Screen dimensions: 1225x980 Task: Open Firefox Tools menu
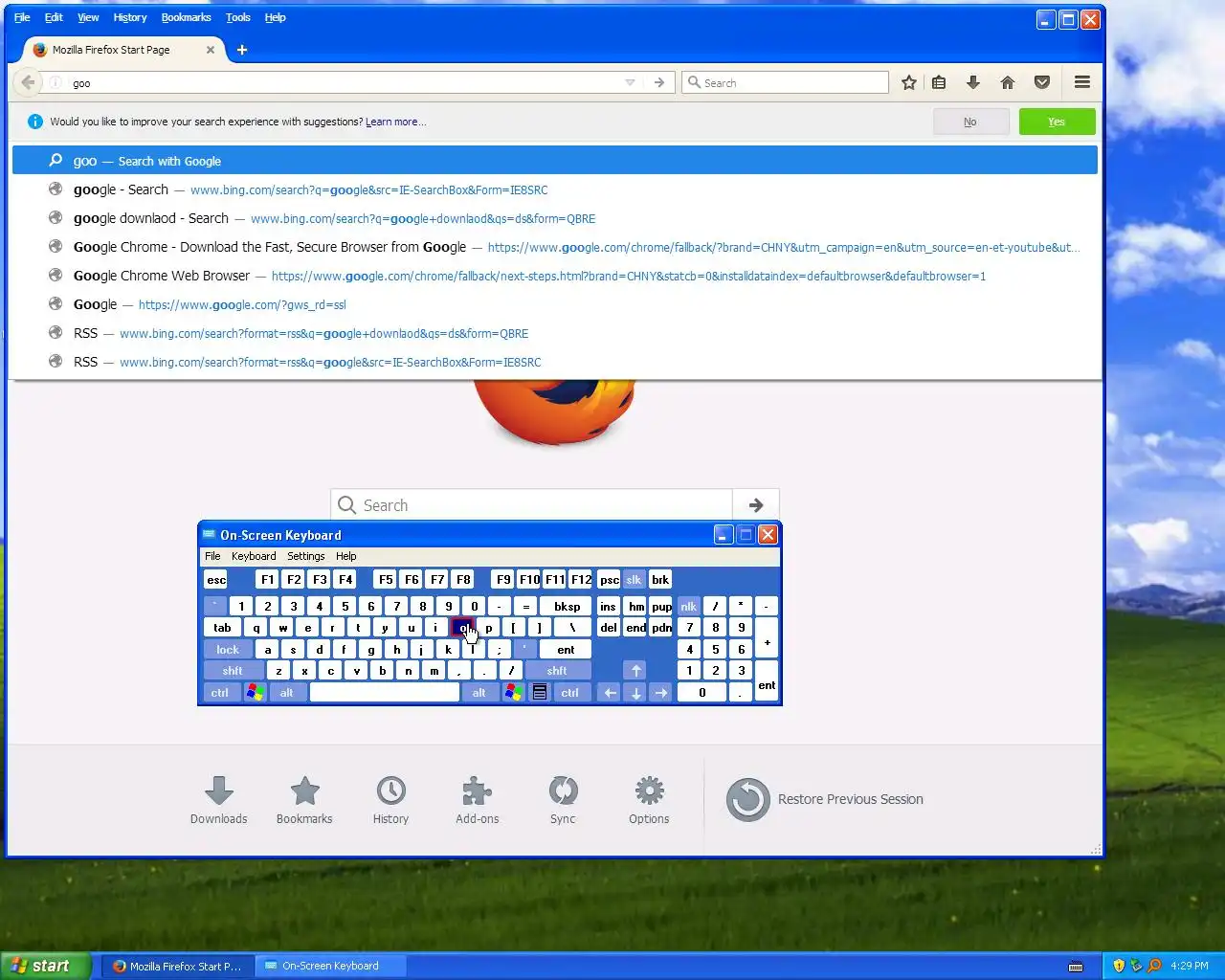click(x=238, y=17)
